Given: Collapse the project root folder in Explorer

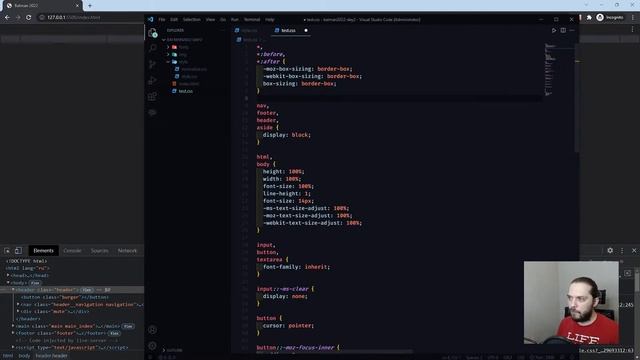Looking at the screenshot, I should click(x=164, y=40).
